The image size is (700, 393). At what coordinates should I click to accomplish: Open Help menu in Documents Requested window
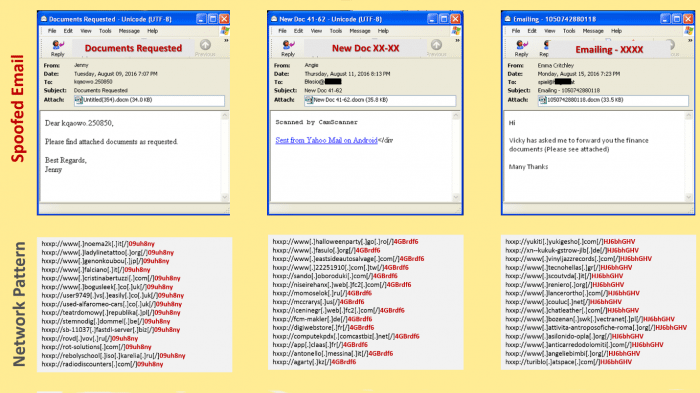153,31
